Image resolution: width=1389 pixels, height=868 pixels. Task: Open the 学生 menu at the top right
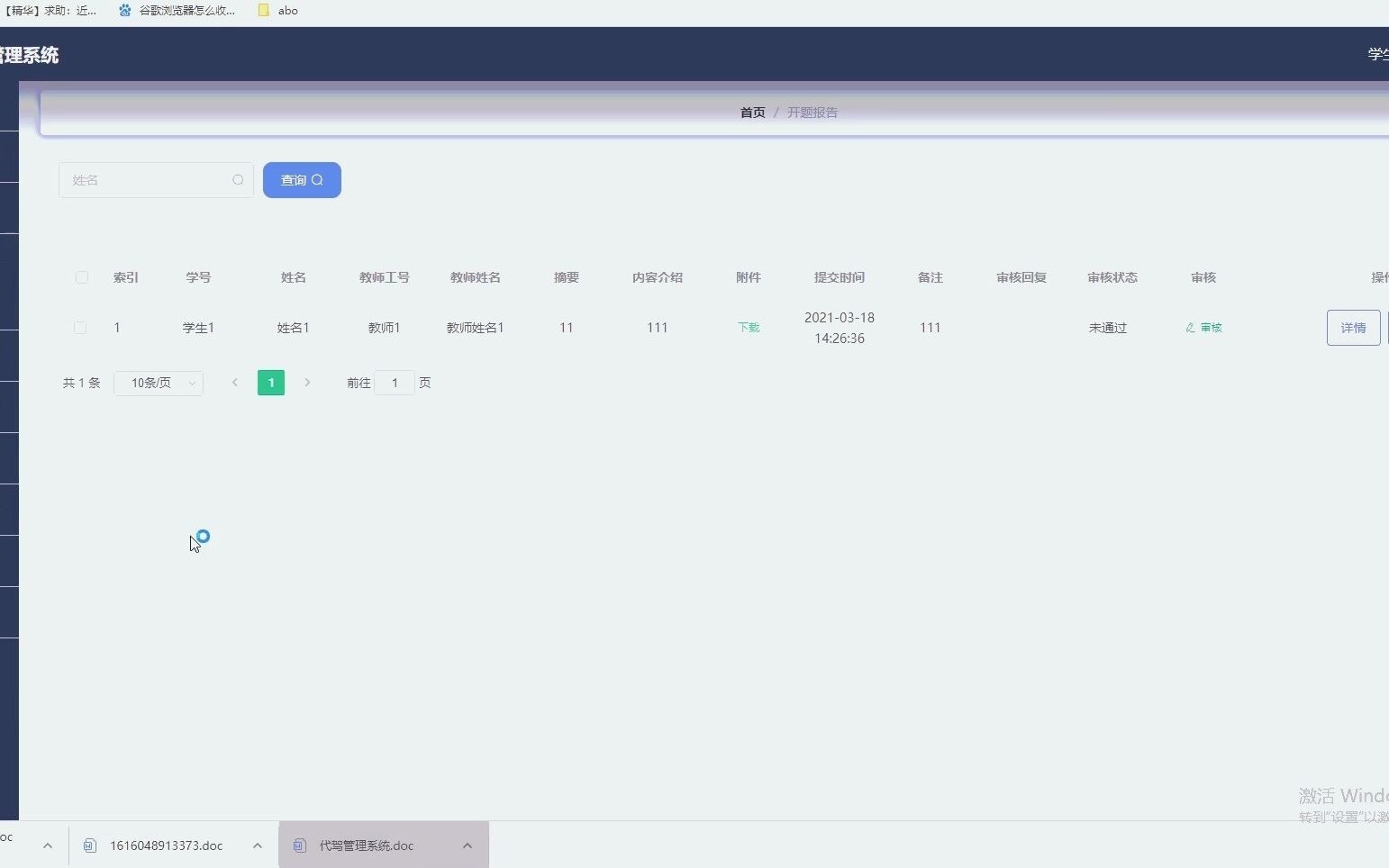[x=1378, y=54]
